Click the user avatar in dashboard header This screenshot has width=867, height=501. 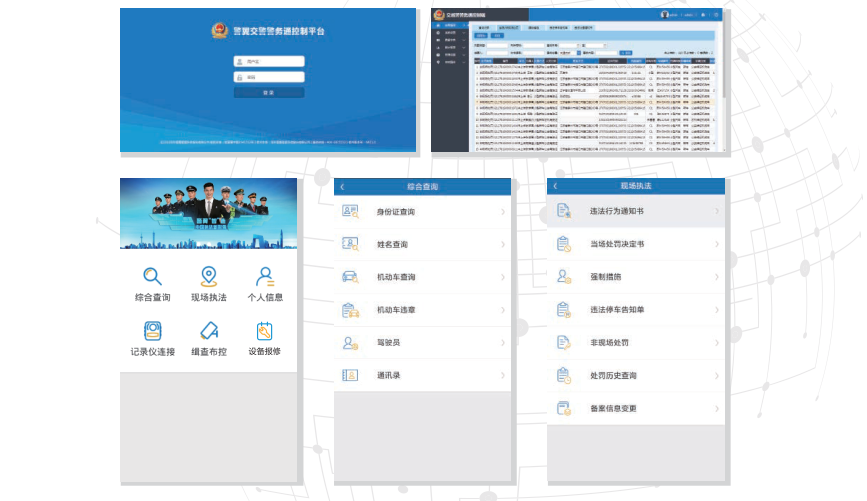[x=665, y=15]
